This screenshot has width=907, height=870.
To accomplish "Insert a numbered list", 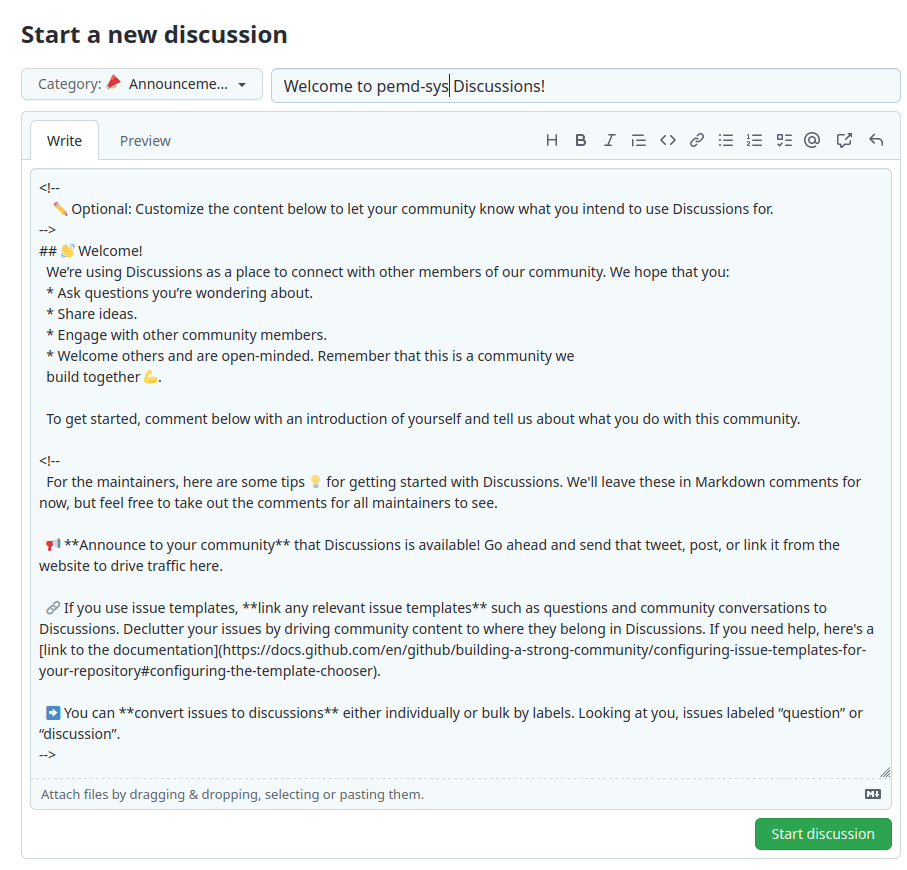I will click(x=755, y=141).
